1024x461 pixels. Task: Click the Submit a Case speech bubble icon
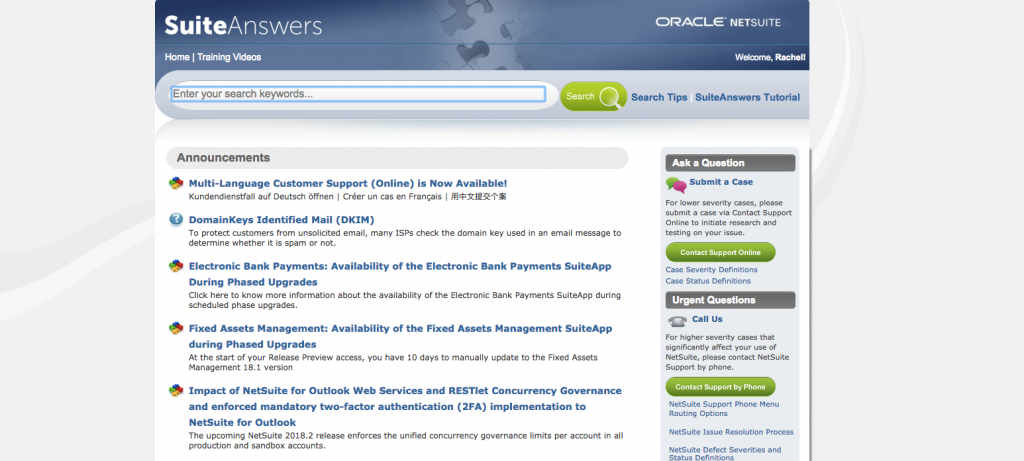pos(676,184)
